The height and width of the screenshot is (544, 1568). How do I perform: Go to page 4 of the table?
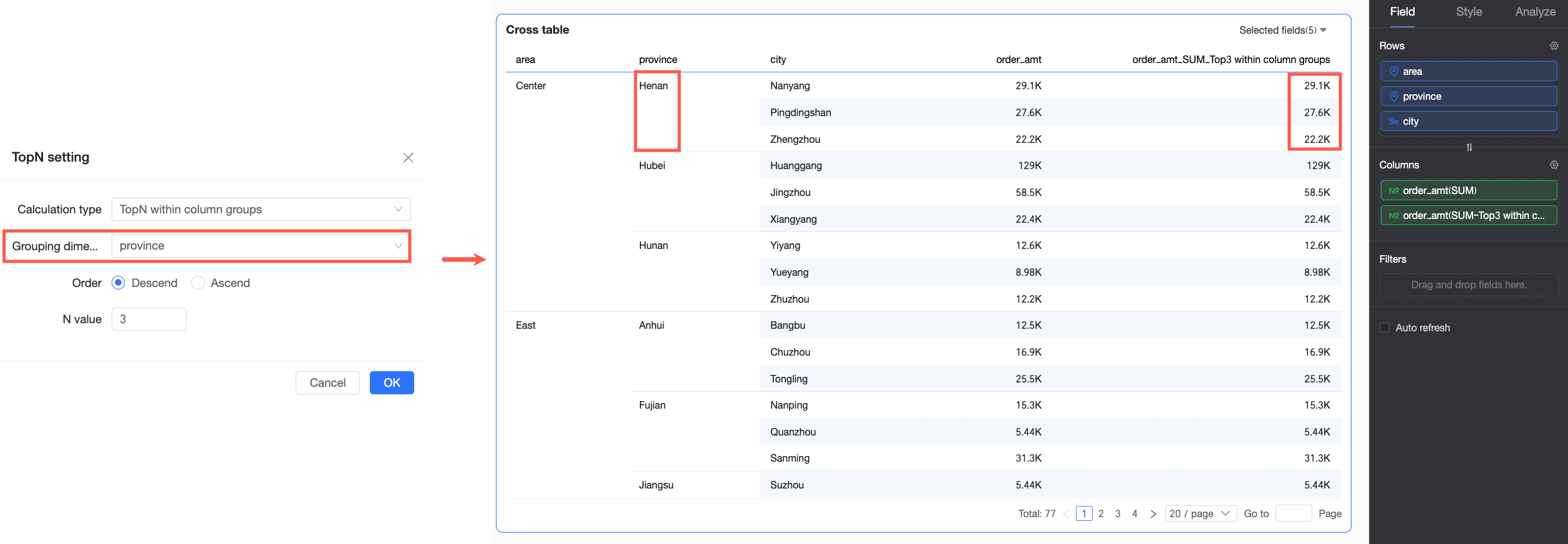pos(1135,513)
